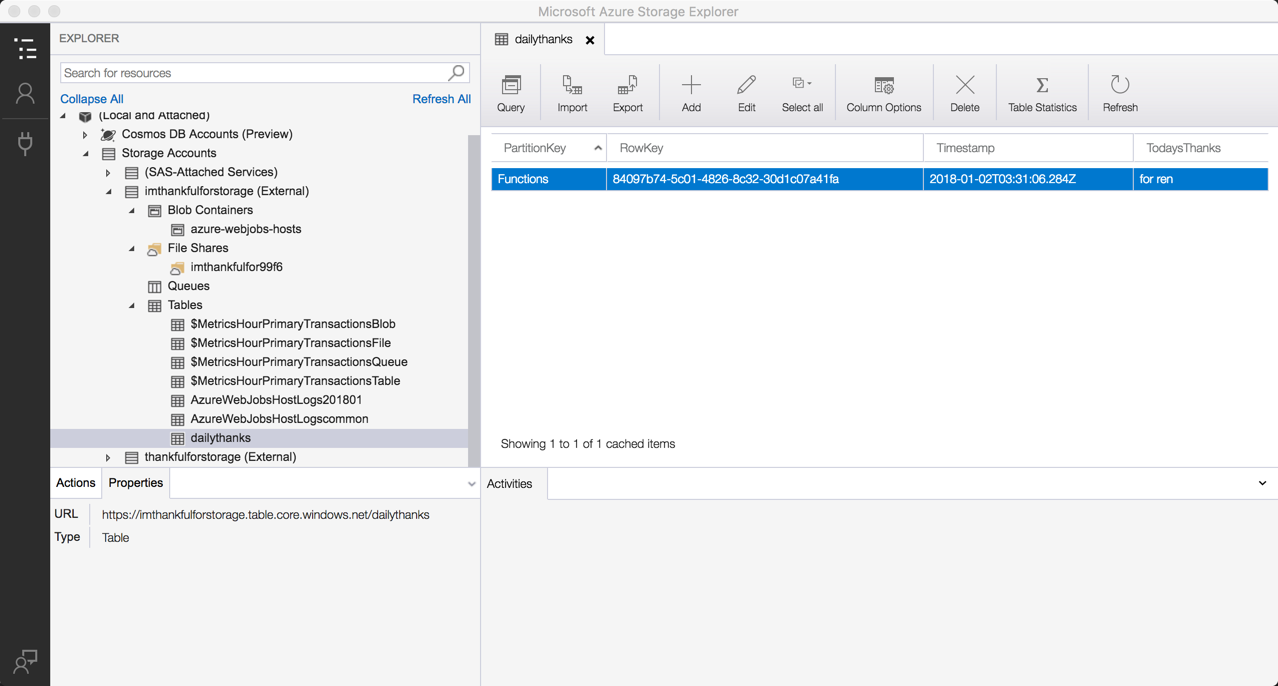Collapse imthankfulforstorage (External) node

click(108, 191)
